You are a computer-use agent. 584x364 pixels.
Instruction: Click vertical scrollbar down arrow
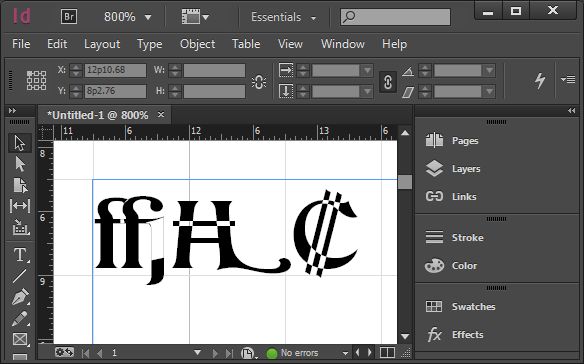click(405, 336)
